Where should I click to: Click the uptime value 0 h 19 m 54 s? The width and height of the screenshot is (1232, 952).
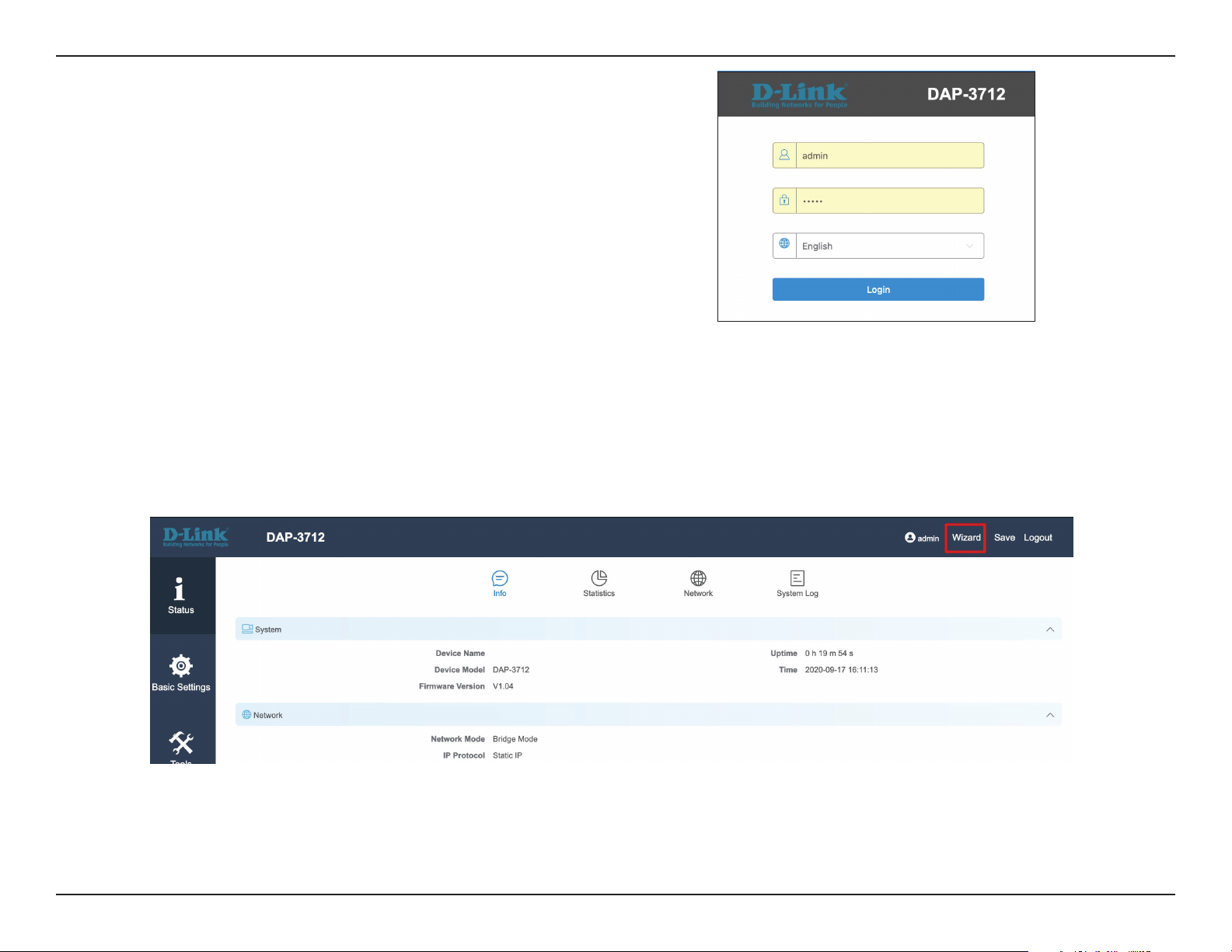tap(829, 654)
